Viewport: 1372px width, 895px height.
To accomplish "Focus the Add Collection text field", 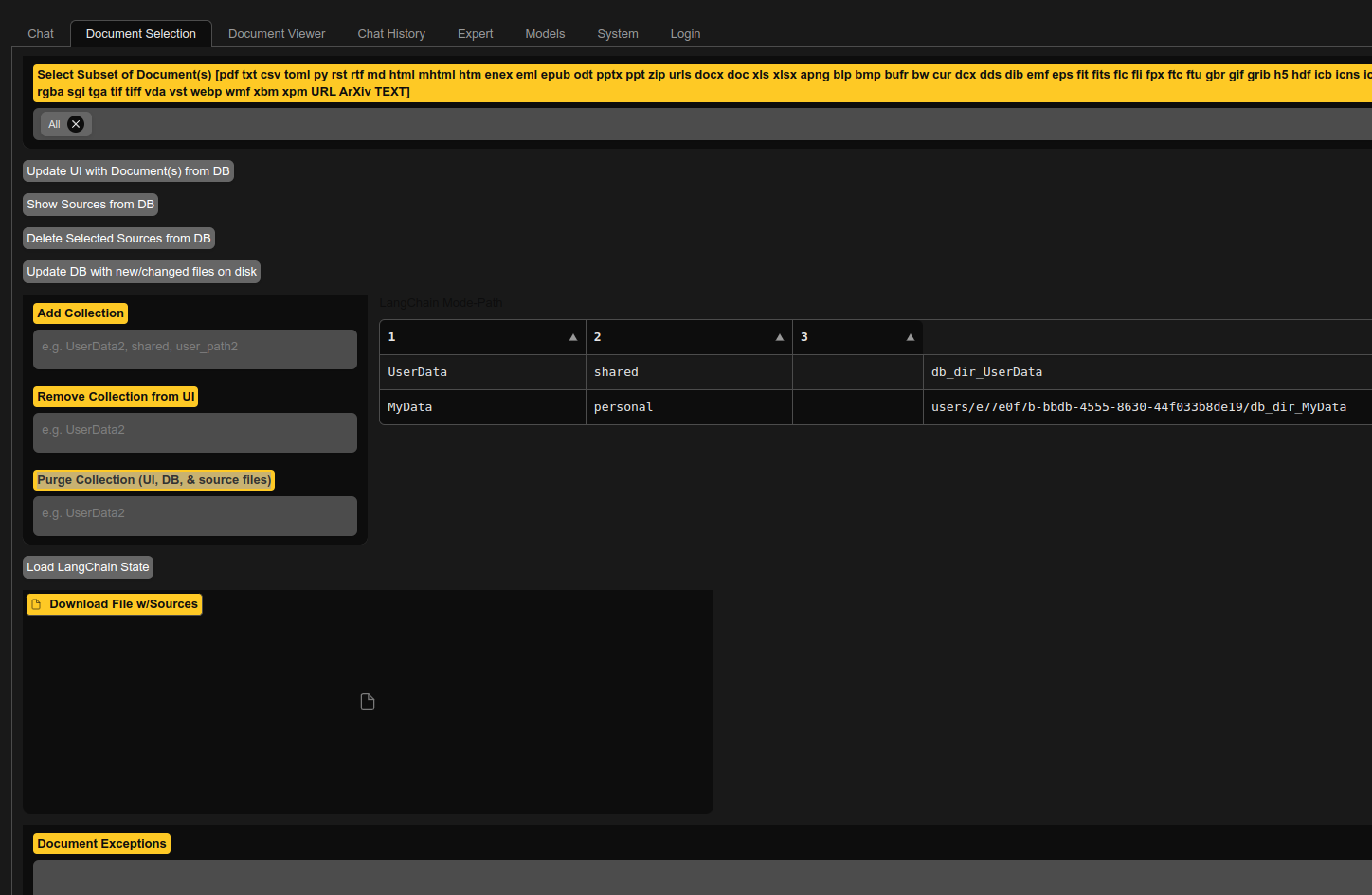I will (195, 349).
